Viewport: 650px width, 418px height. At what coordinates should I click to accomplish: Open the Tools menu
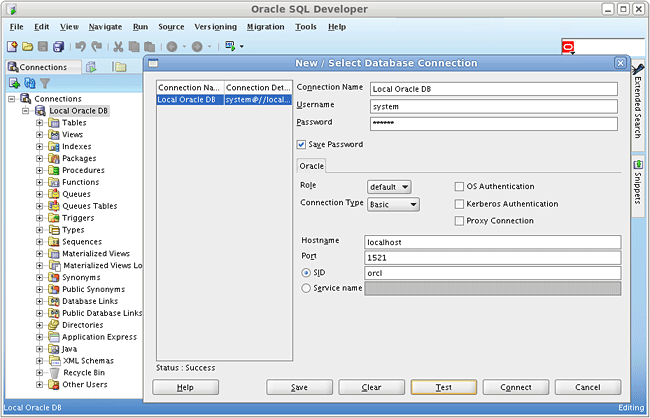pos(306,27)
